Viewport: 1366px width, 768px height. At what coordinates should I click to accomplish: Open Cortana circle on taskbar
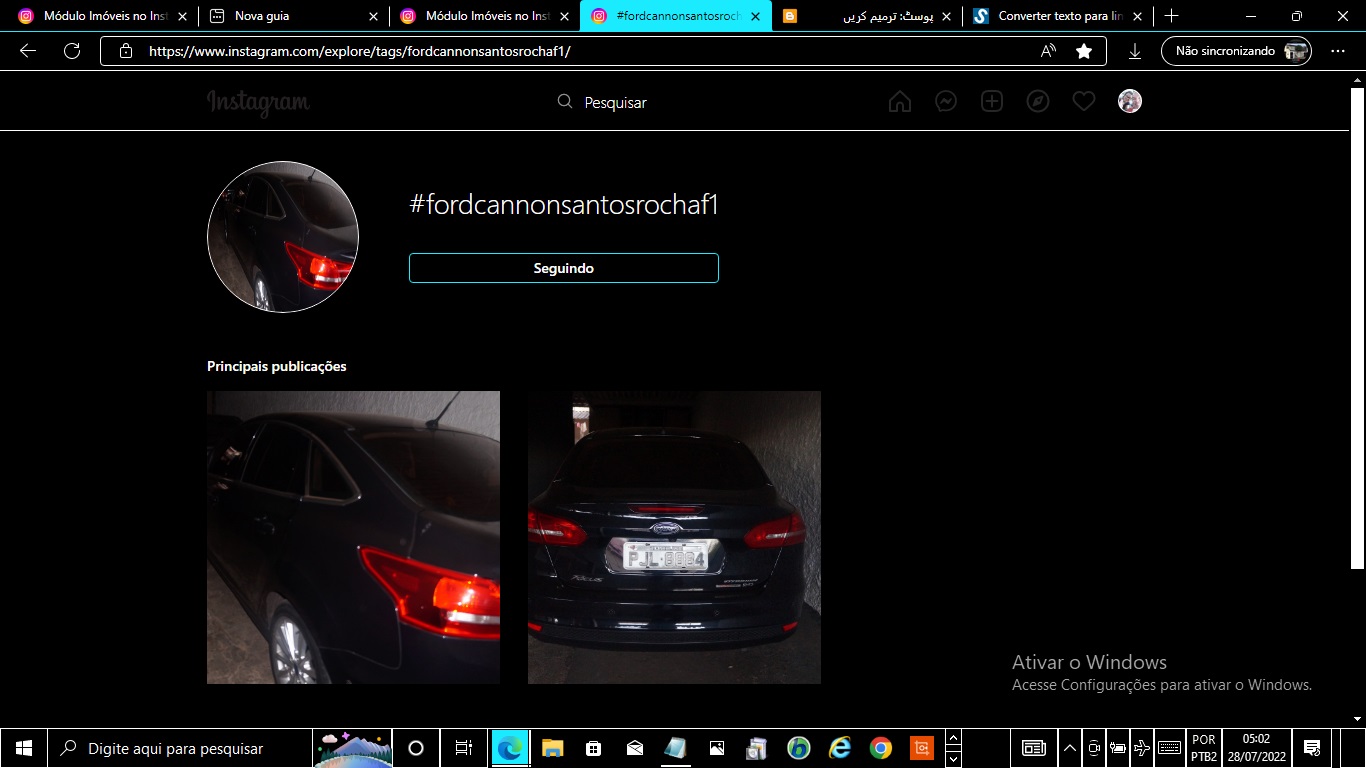tap(416, 748)
